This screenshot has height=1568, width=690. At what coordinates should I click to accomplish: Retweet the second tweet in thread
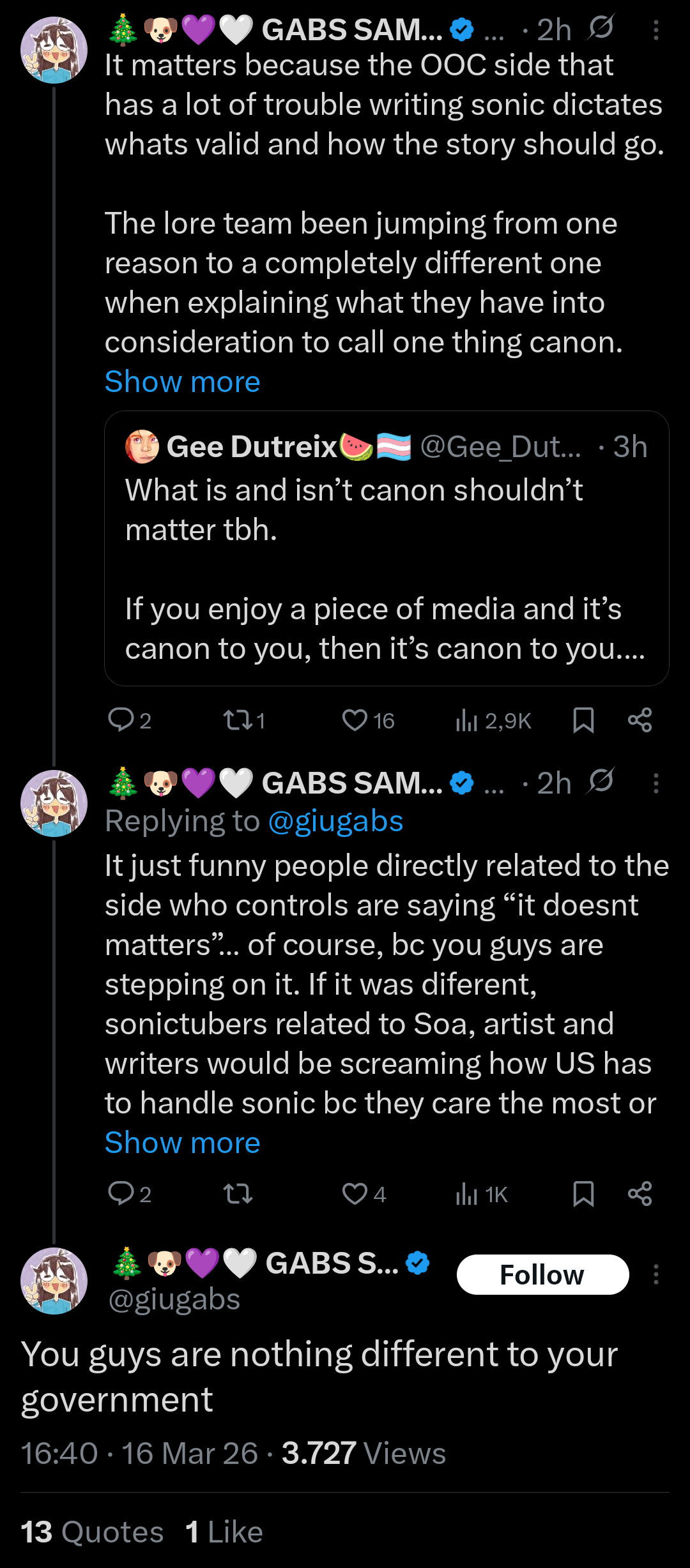click(238, 1194)
